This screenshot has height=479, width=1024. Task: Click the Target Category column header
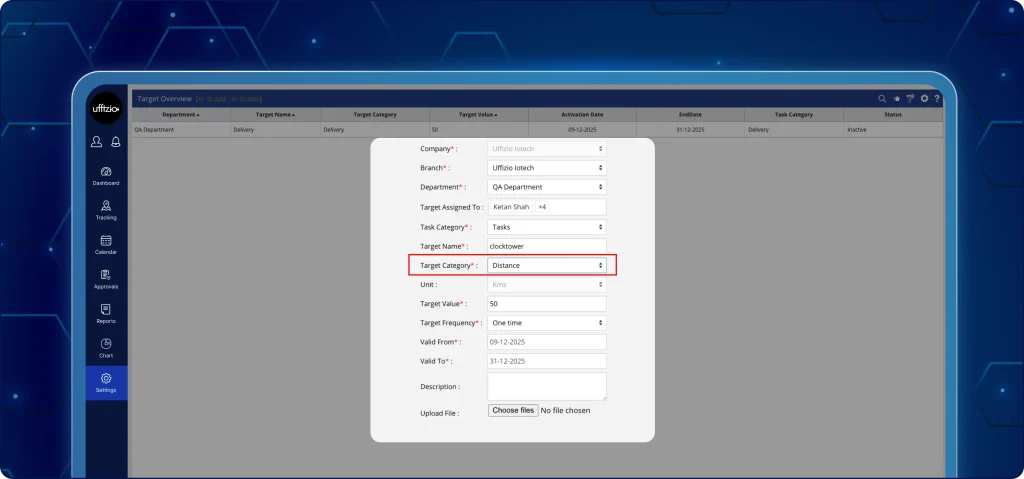pos(375,114)
